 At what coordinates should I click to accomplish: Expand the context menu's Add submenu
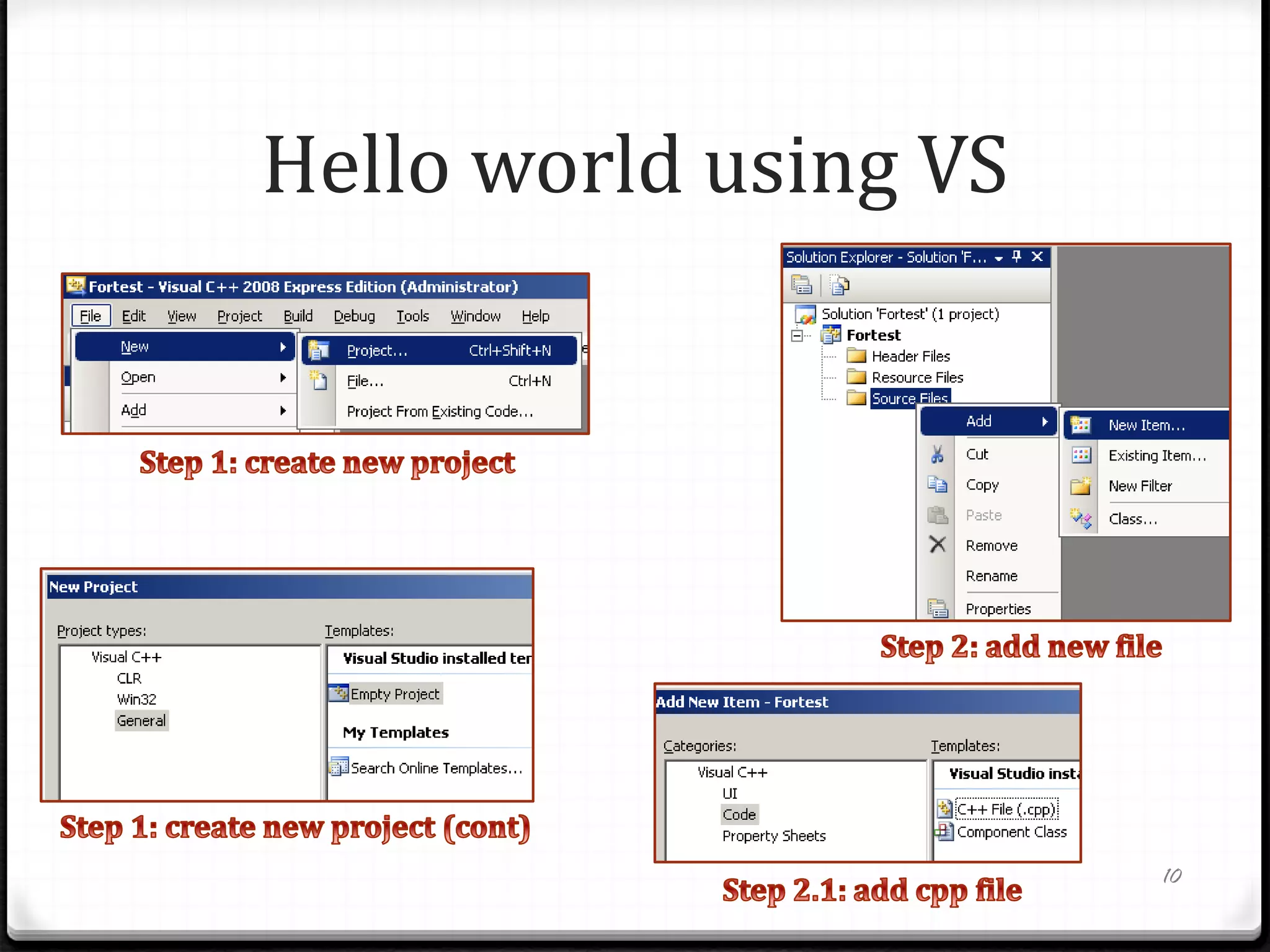pos(988,421)
